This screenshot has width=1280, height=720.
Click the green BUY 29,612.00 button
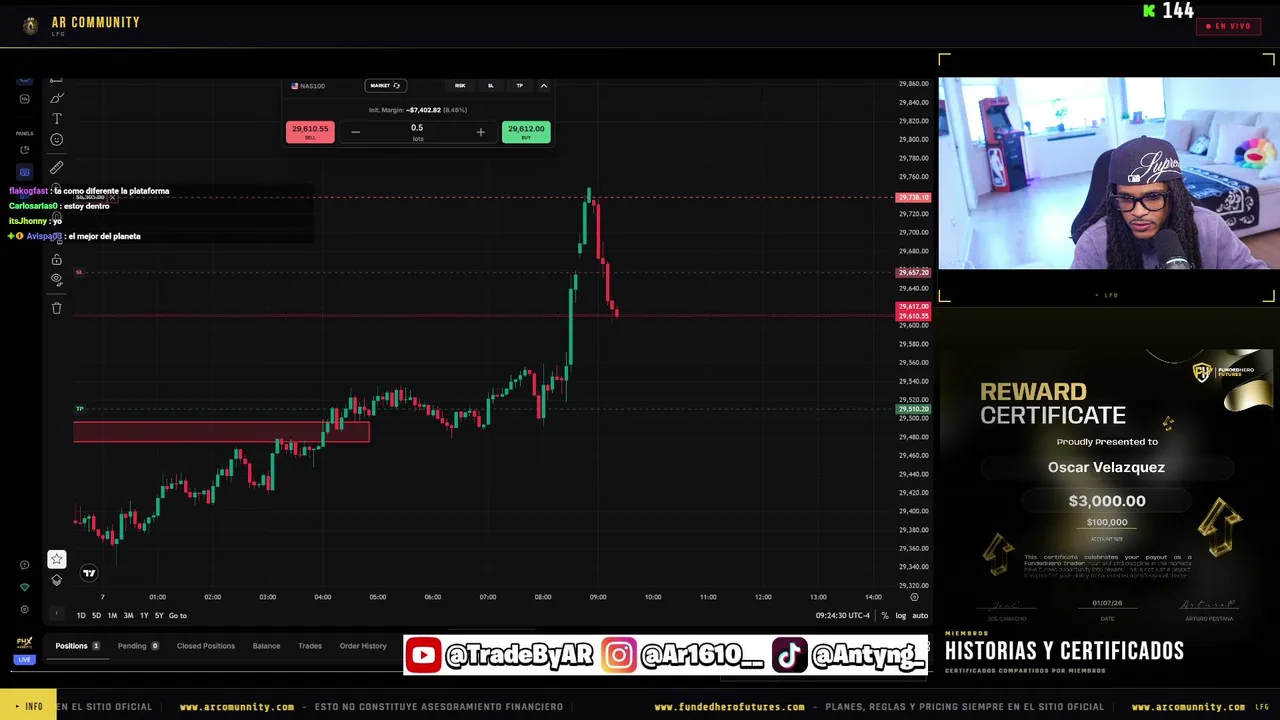tap(526, 132)
